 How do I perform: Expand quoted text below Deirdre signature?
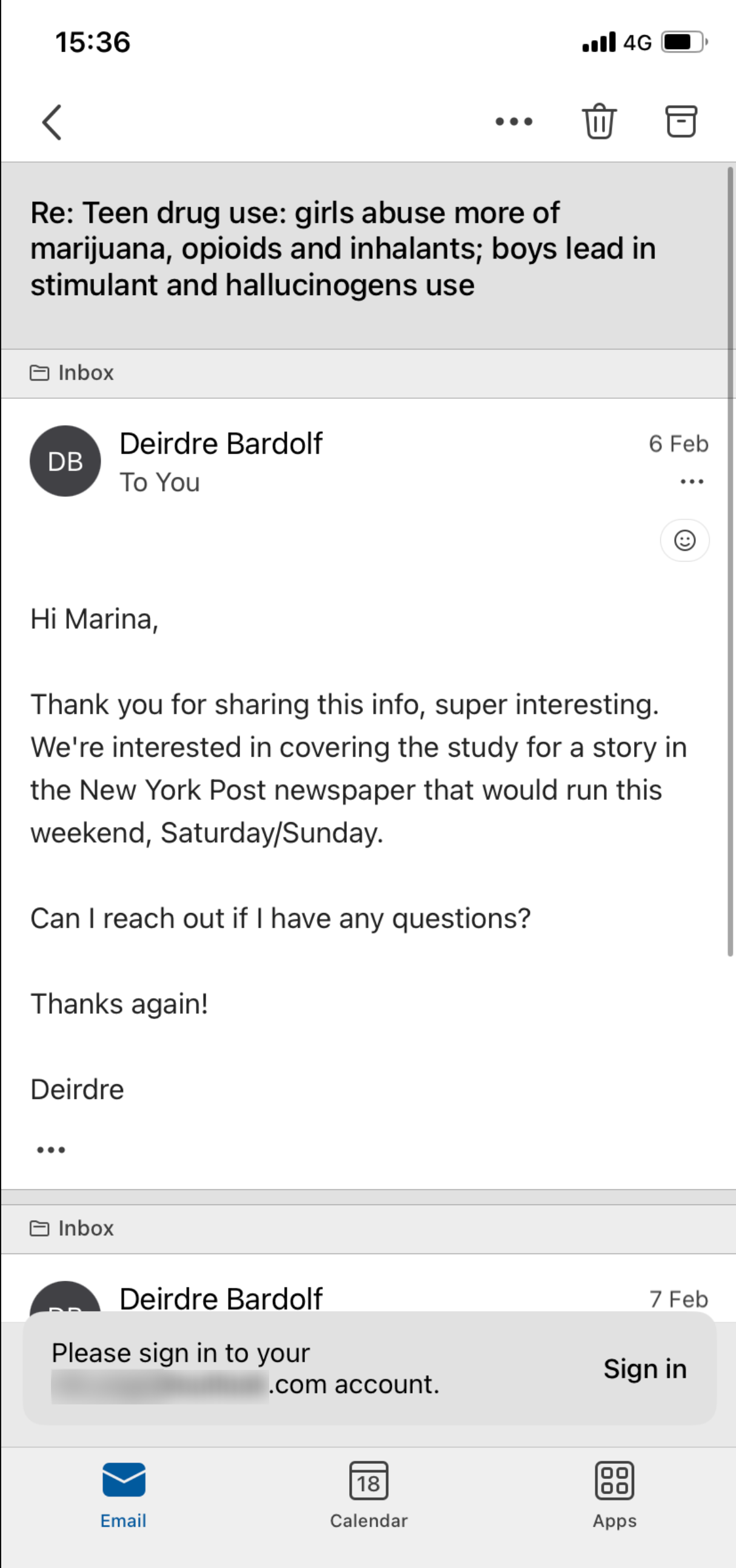[51, 1150]
